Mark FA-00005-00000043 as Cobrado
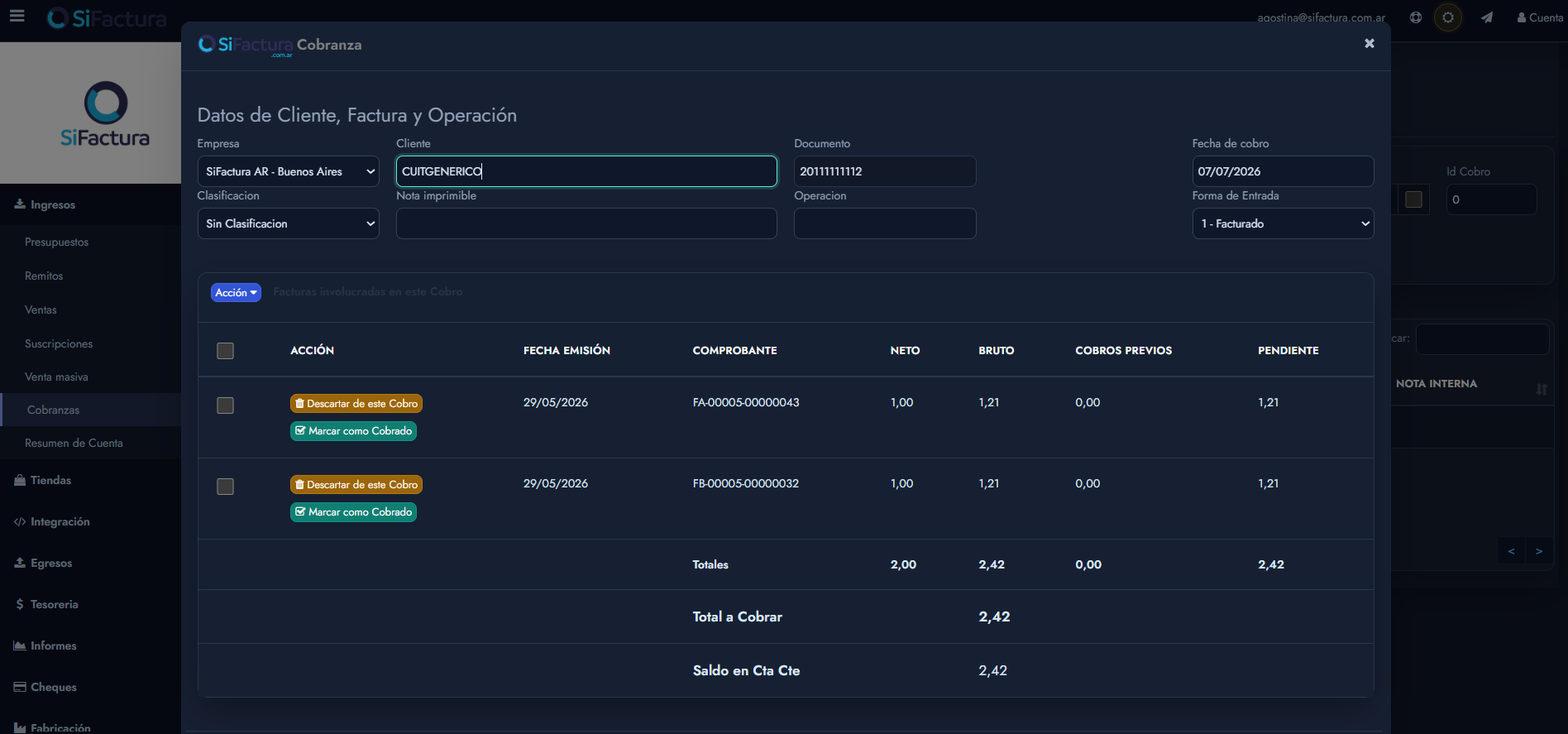This screenshot has height=734, width=1568. (x=353, y=431)
